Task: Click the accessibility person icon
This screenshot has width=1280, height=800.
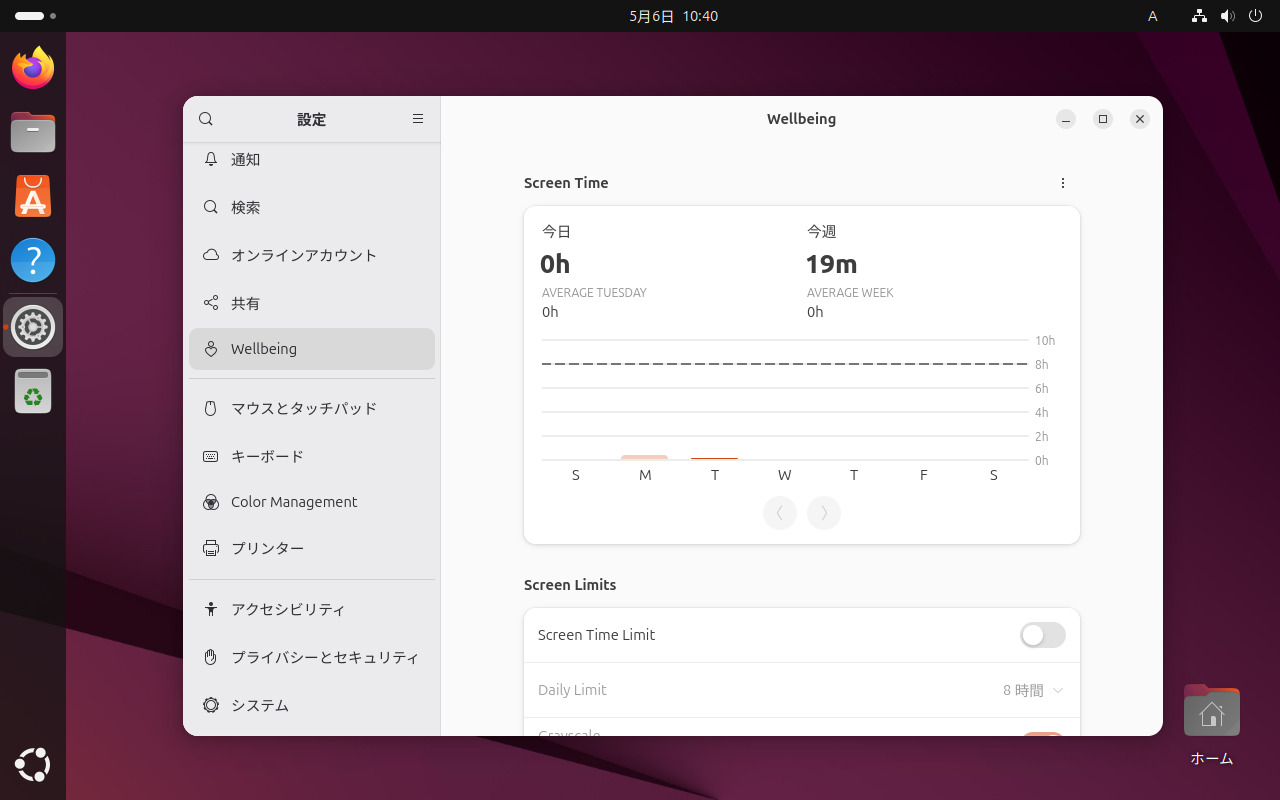Action: pyautogui.click(x=211, y=609)
